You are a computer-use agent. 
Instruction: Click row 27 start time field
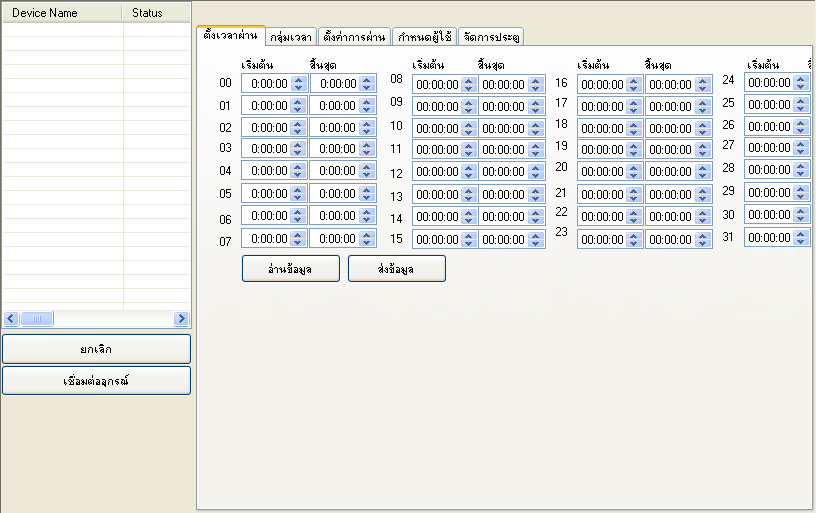[x=777, y=147]
